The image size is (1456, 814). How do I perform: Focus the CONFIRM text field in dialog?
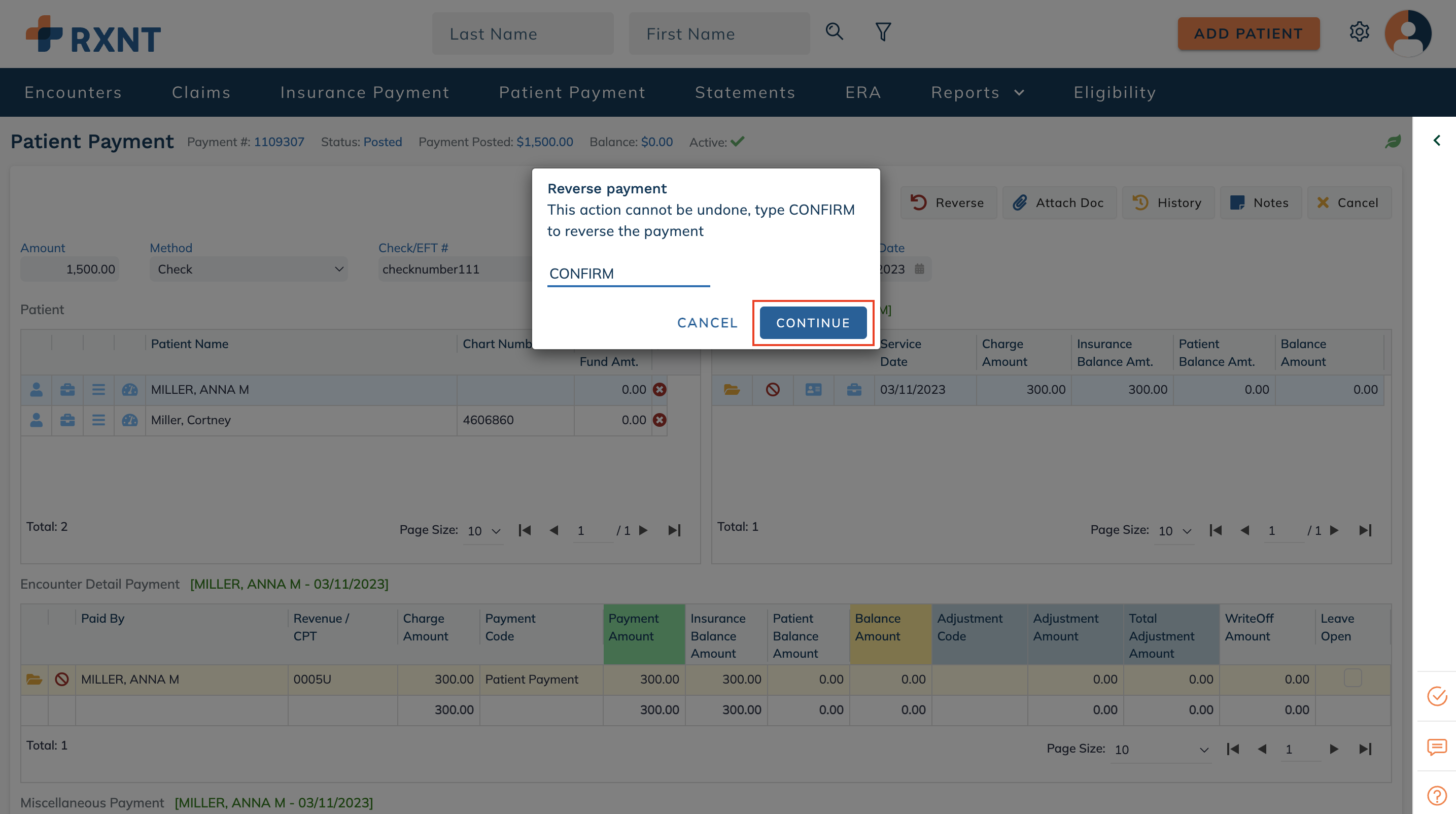(x=628, y=274)
